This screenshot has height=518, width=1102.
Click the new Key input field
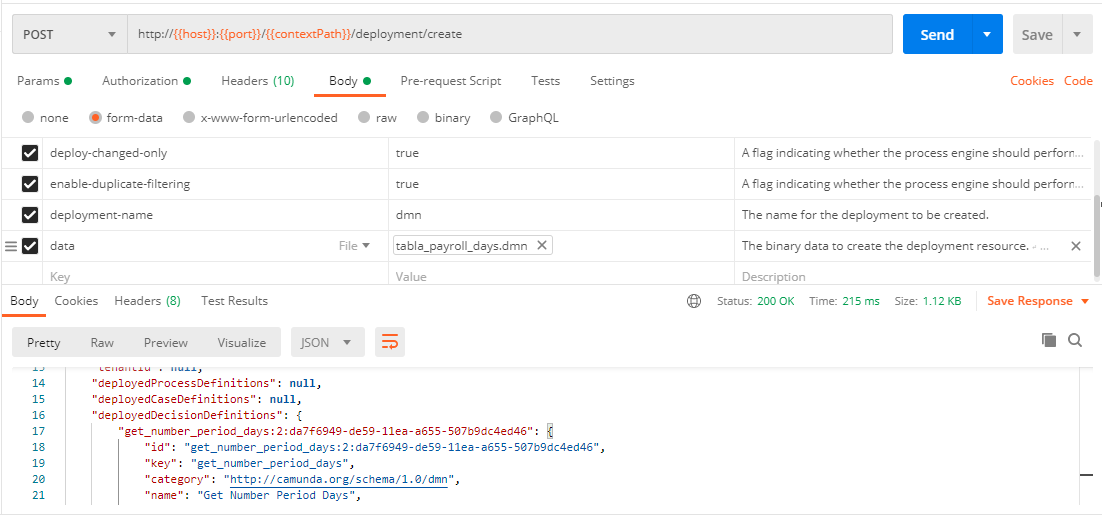click(216, 276)
